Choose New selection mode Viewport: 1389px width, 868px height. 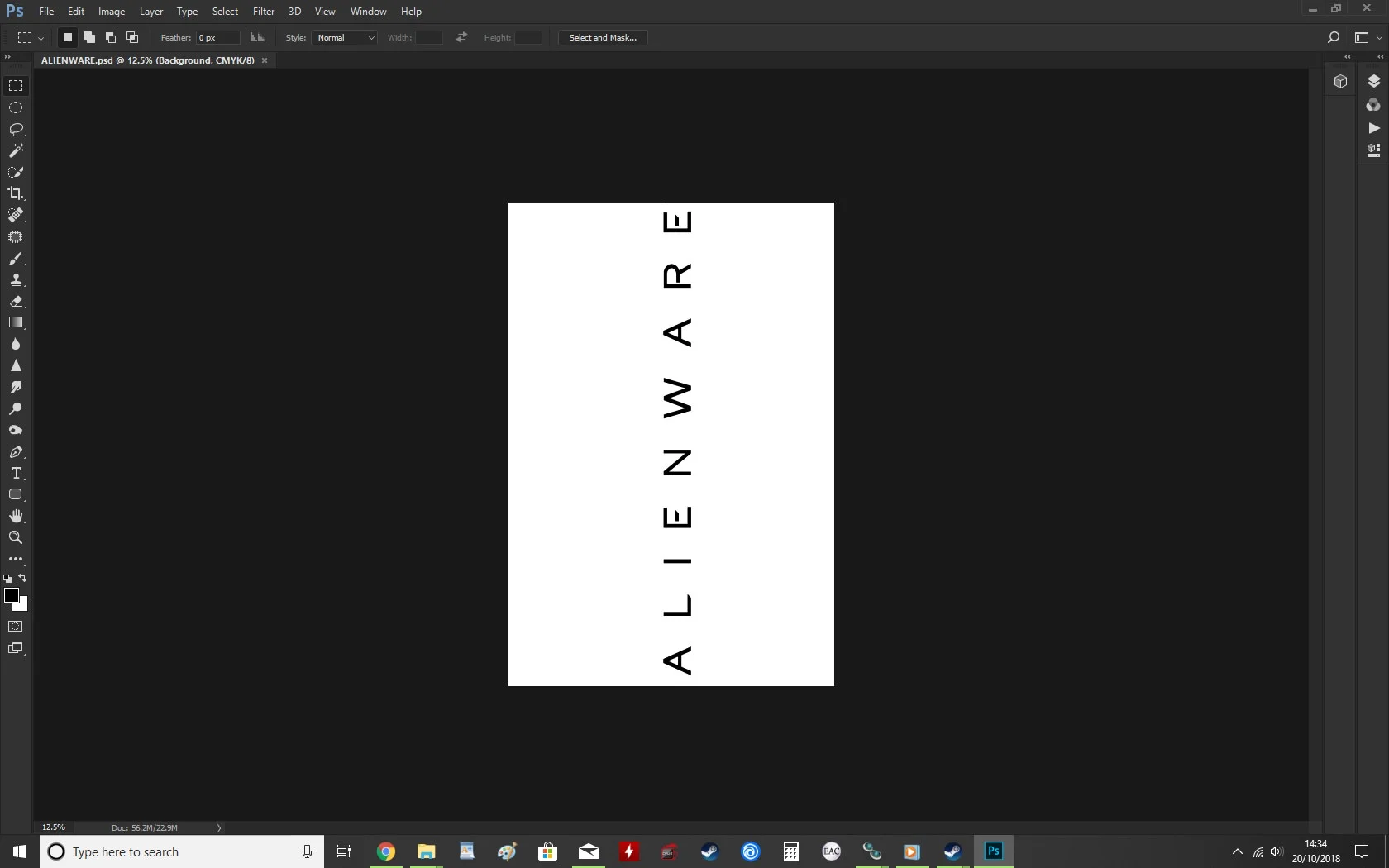(x=68, y=37)
